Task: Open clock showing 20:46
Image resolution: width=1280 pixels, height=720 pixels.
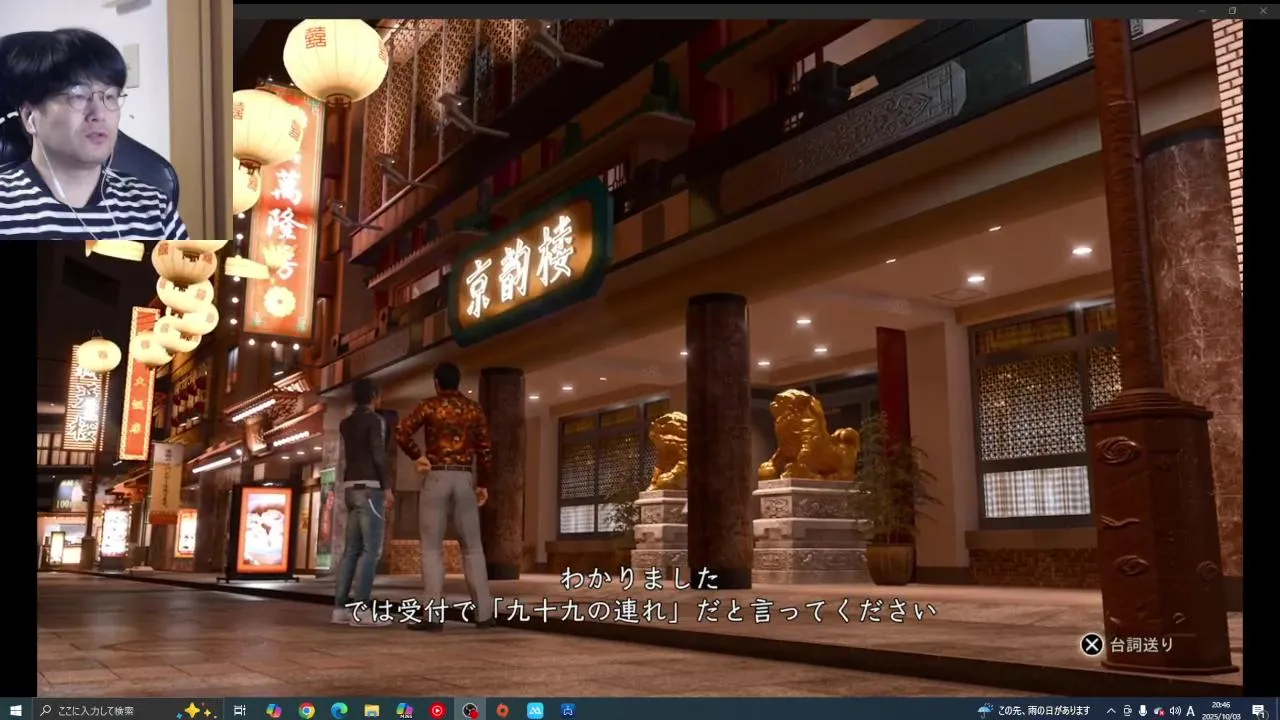Action: point(1222,710)
